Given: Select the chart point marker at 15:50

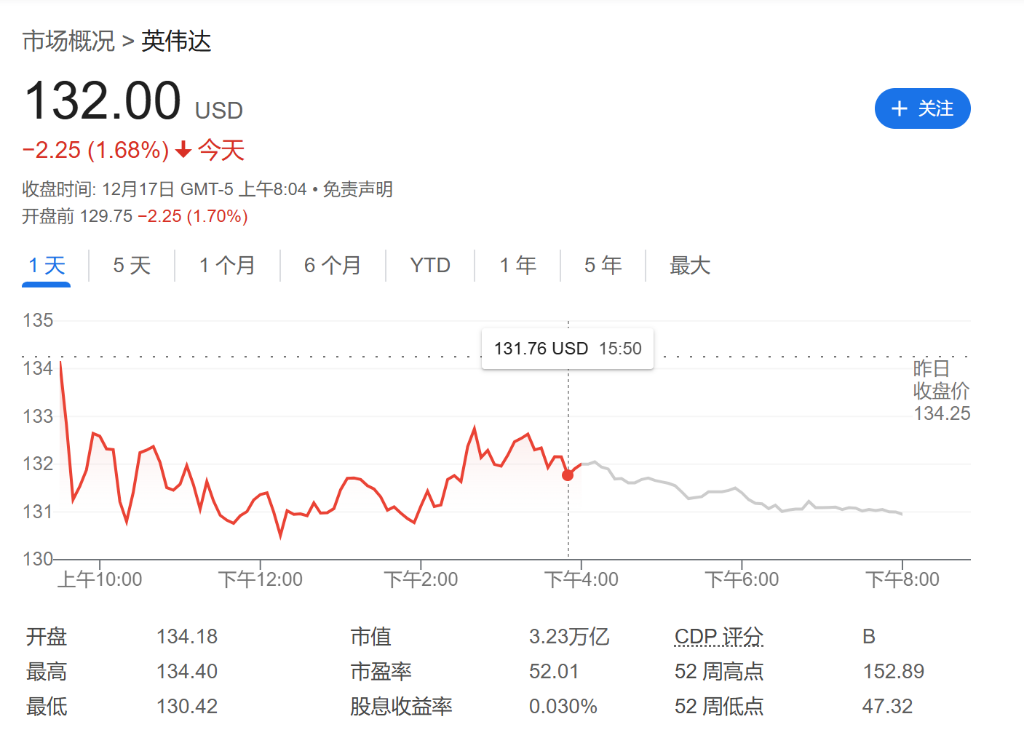Looking at the screenshot, I should pyautogui.click(x=568, y=474).
